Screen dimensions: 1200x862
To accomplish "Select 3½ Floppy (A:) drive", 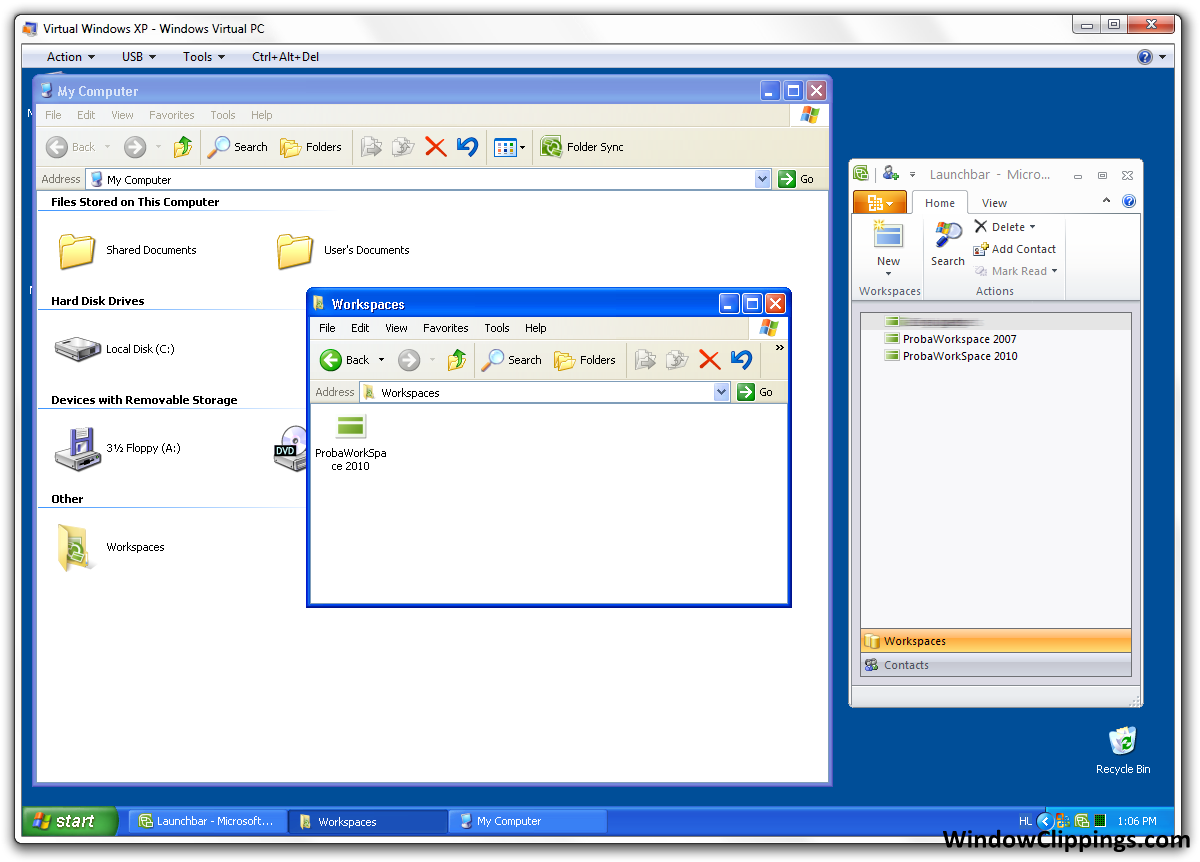I will (x=118, y=448).
